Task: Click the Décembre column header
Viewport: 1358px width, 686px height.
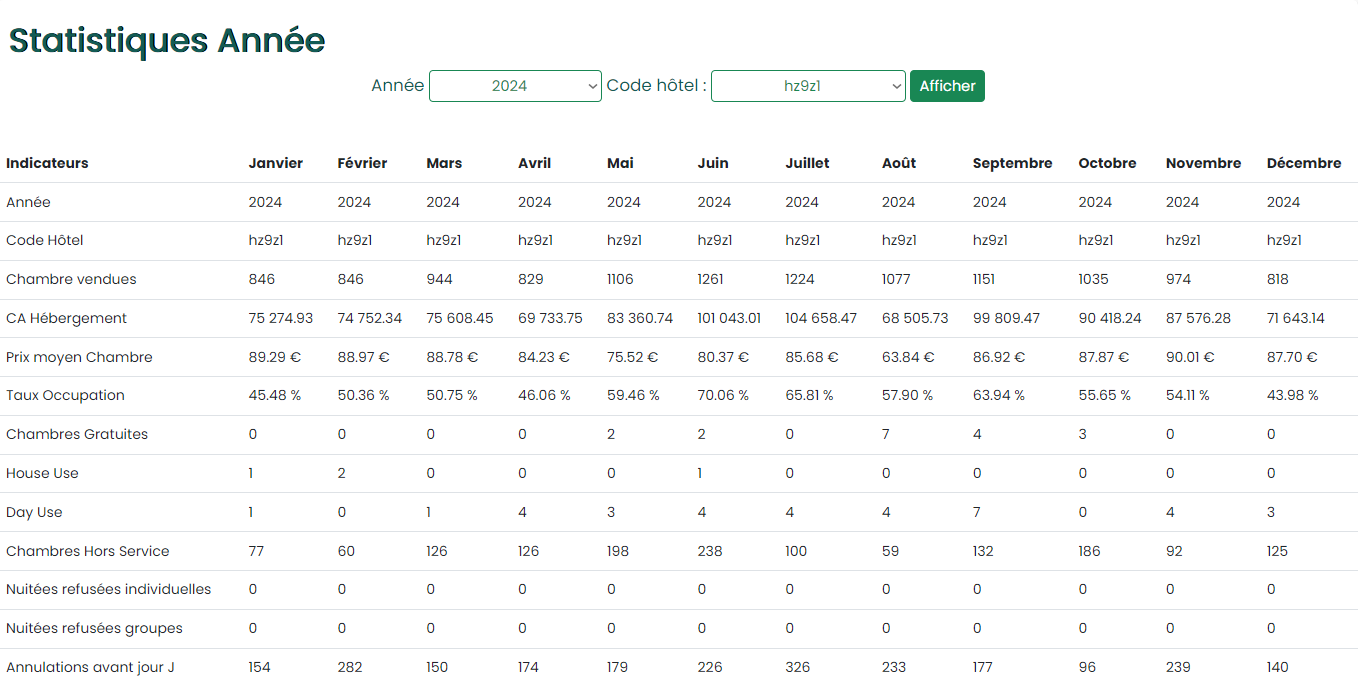Action: click(1303, 163)
